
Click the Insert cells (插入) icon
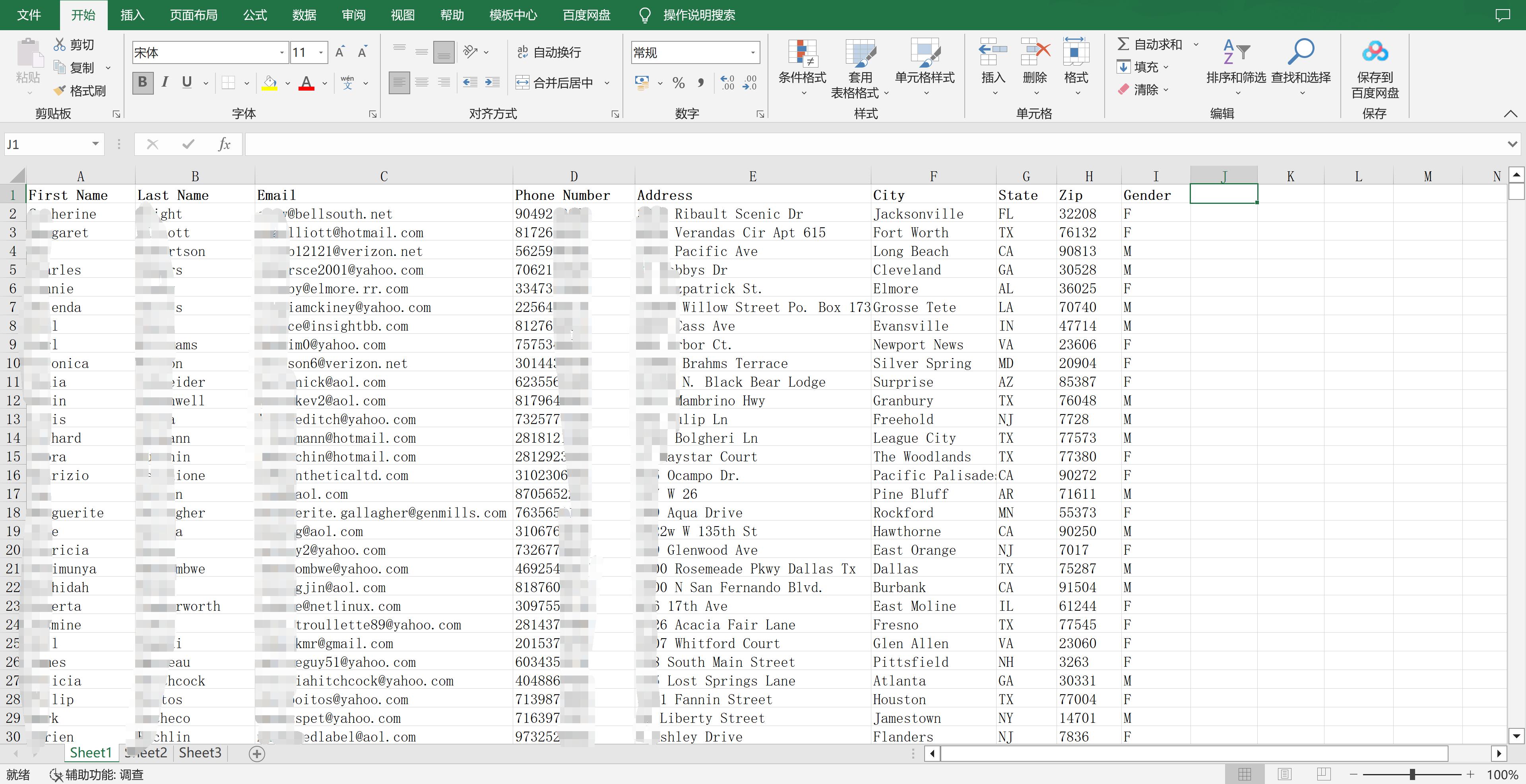click(993, 52)
